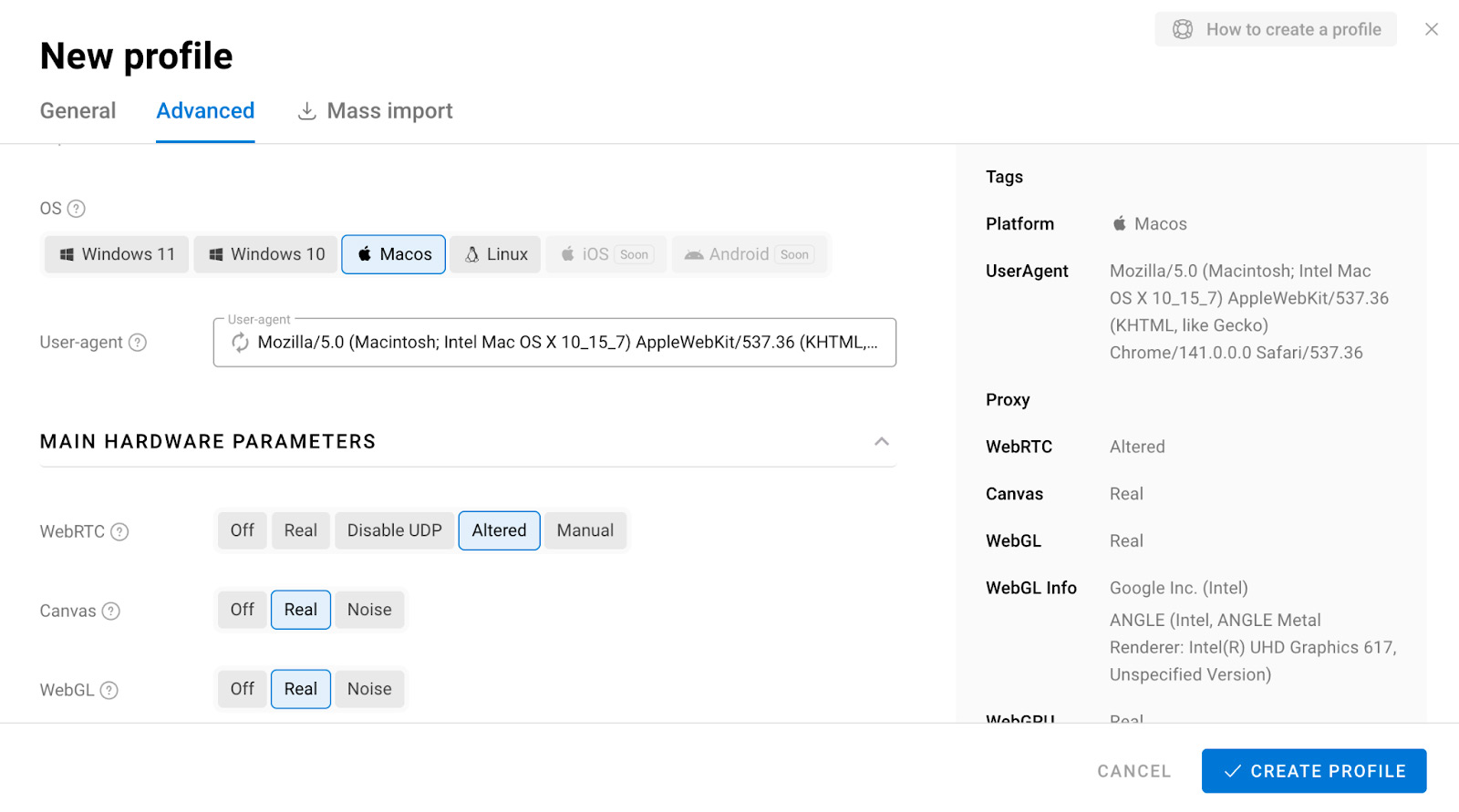Click the OS help question mark icon

77,209
